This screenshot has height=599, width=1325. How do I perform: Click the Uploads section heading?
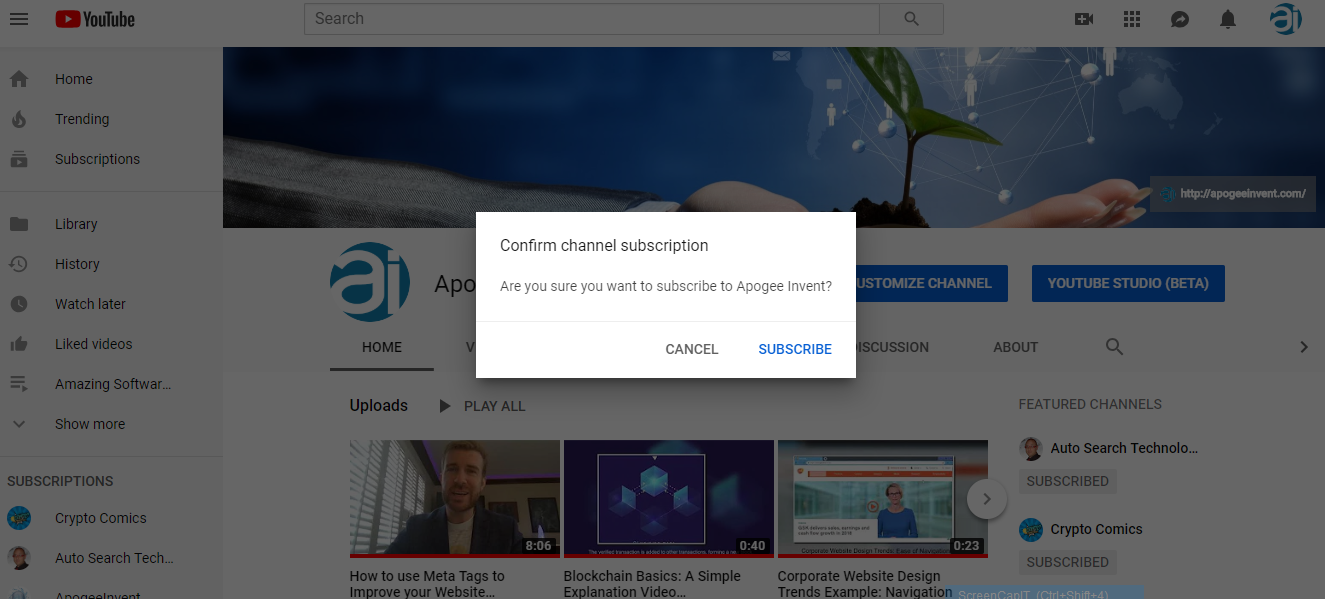click(379, 406)
